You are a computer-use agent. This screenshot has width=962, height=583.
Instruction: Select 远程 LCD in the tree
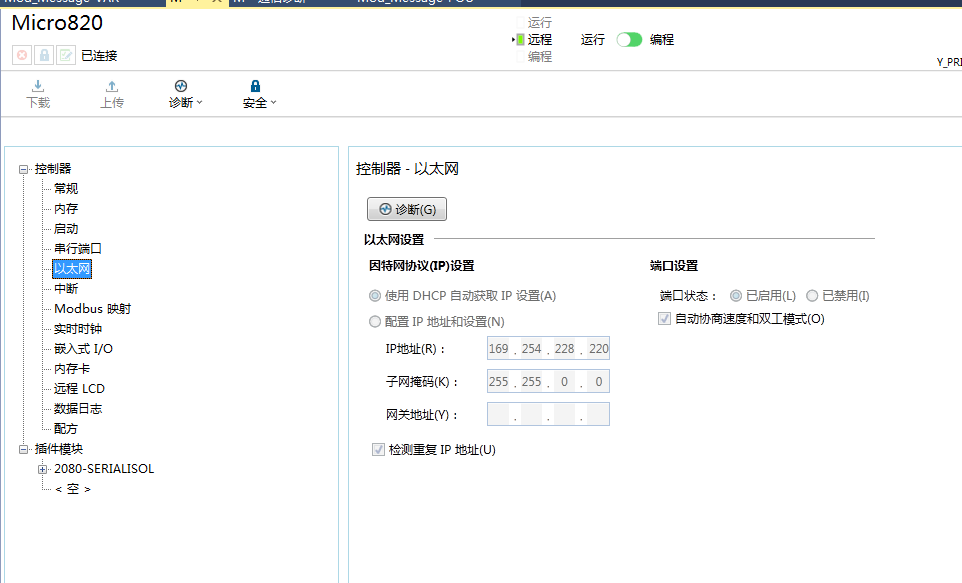pos(79,388)
